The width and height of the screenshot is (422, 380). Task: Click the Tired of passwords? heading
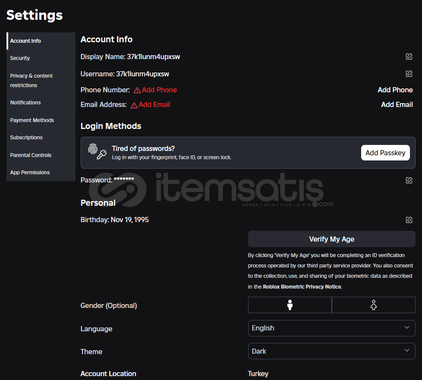click(143, 148)
